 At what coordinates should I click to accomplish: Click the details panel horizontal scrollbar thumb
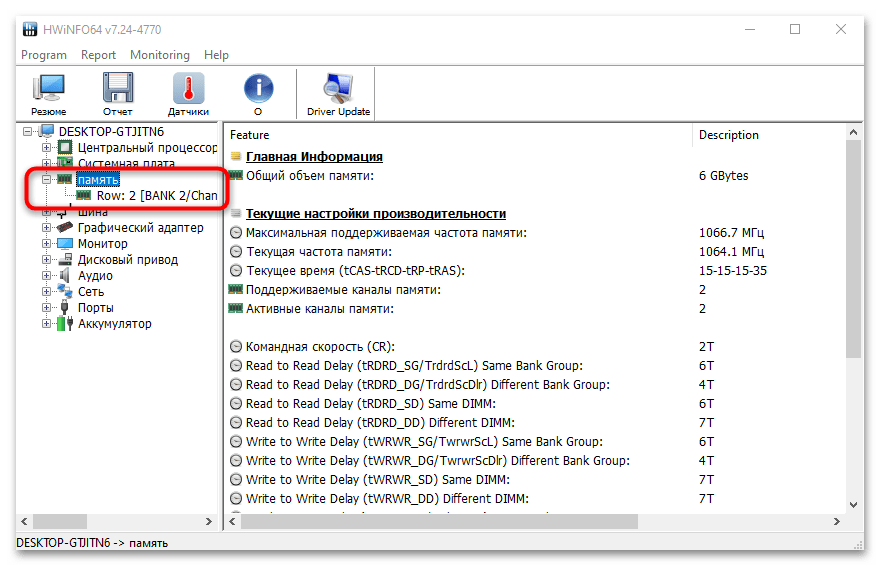pos(439,522)
